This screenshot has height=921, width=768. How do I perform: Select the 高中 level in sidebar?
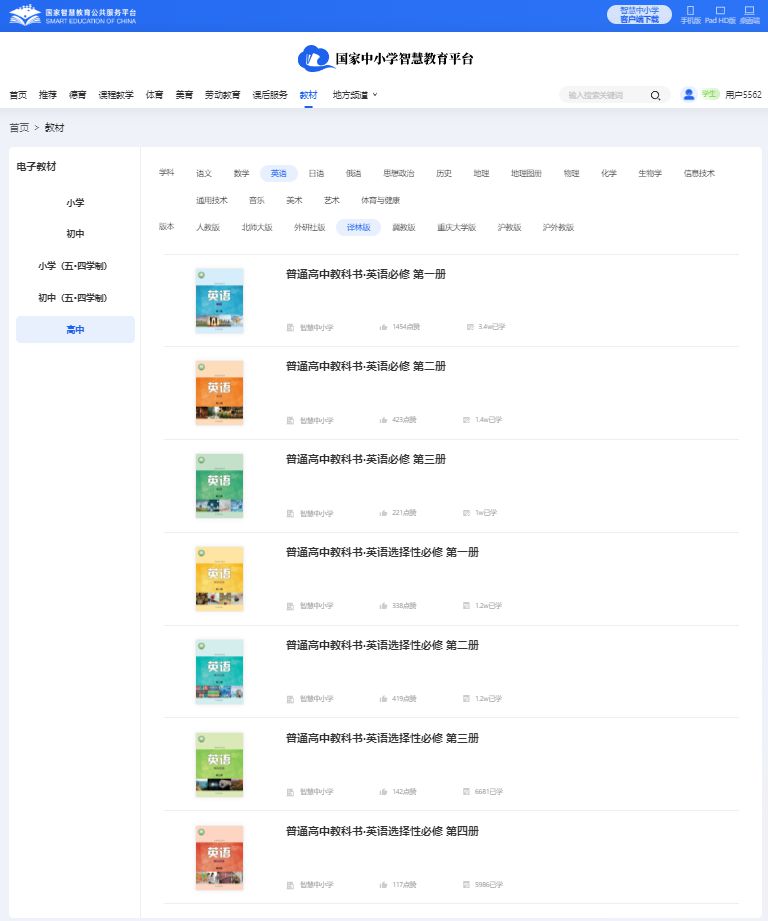75,330
